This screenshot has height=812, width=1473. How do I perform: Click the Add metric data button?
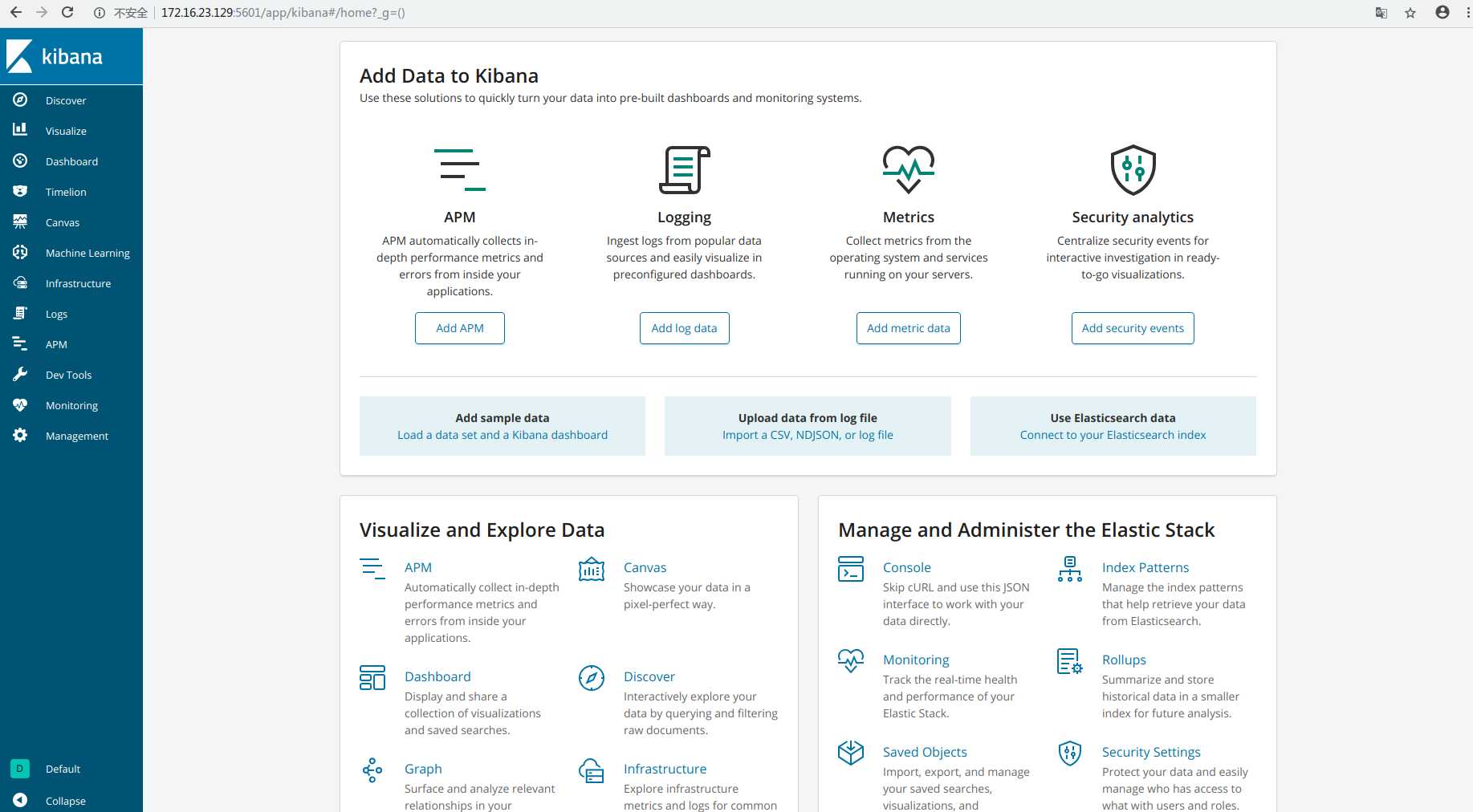(x=909, y=328)
